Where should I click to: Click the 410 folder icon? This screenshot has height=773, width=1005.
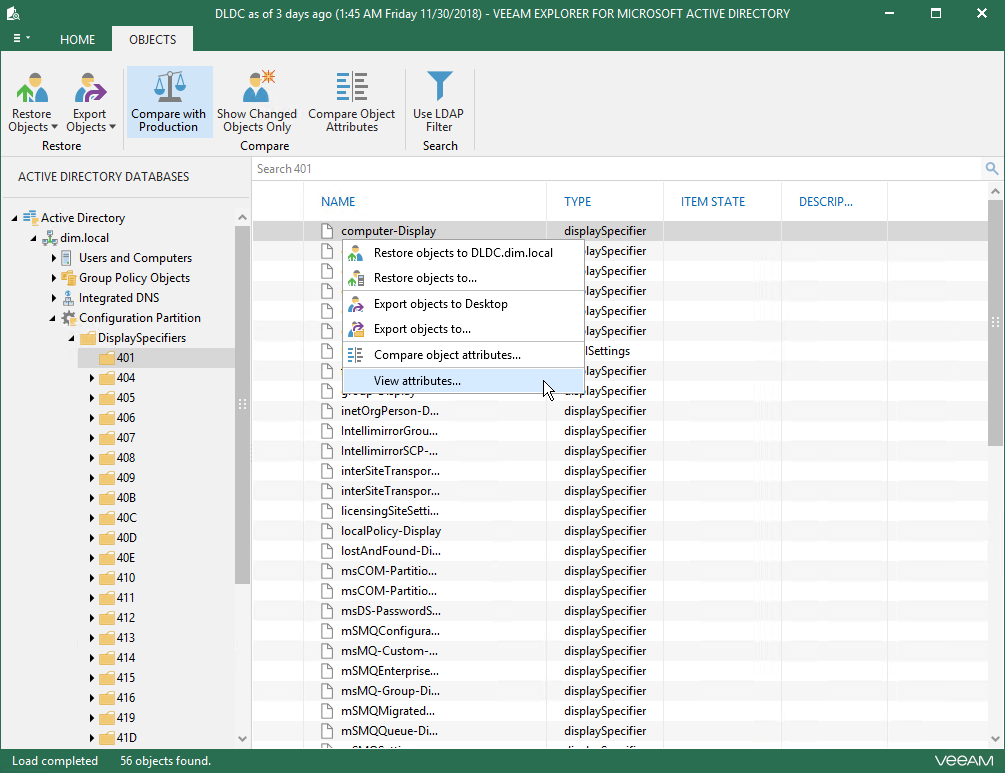(x=106, y=578)
